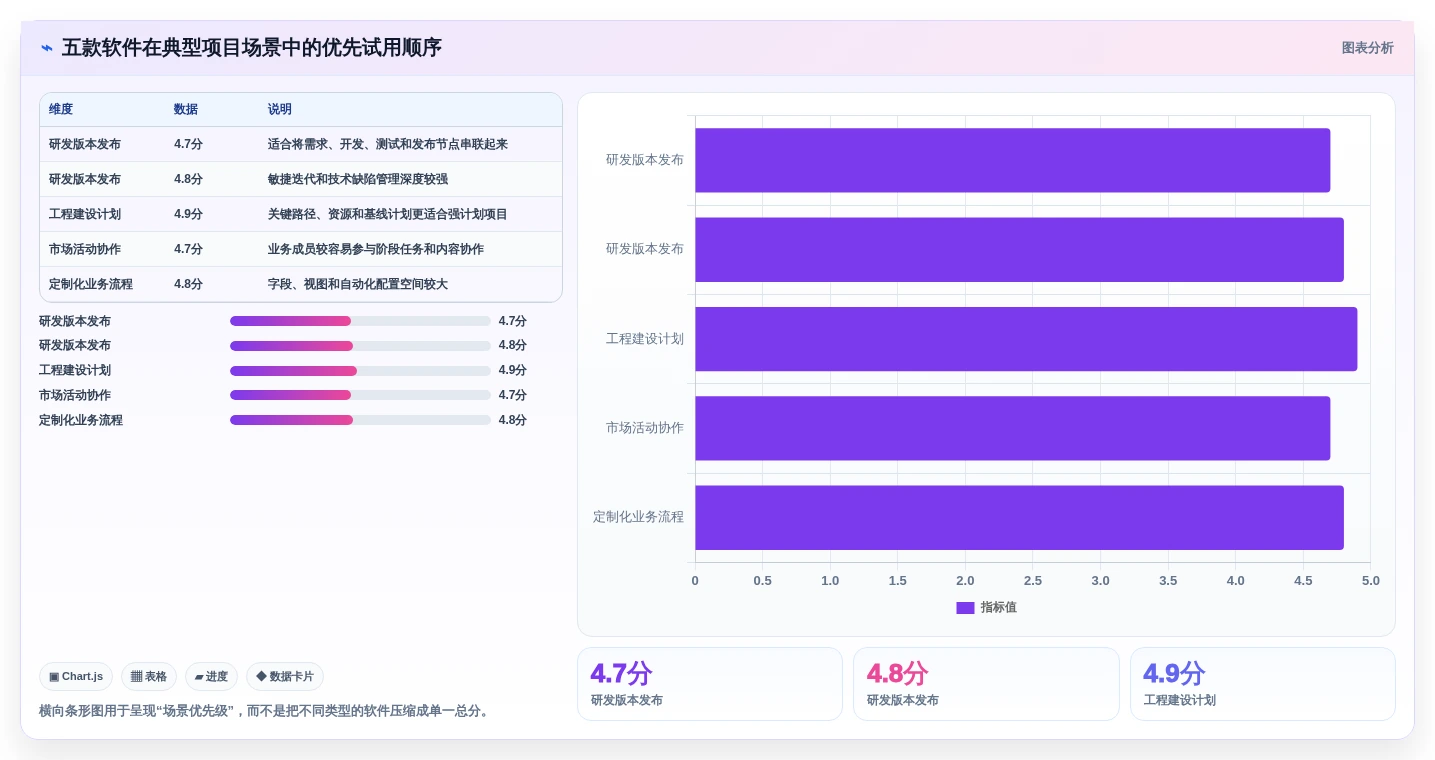Click 工程建设计划 in the table's 维度 column
1435x760 pixels.
85,214
